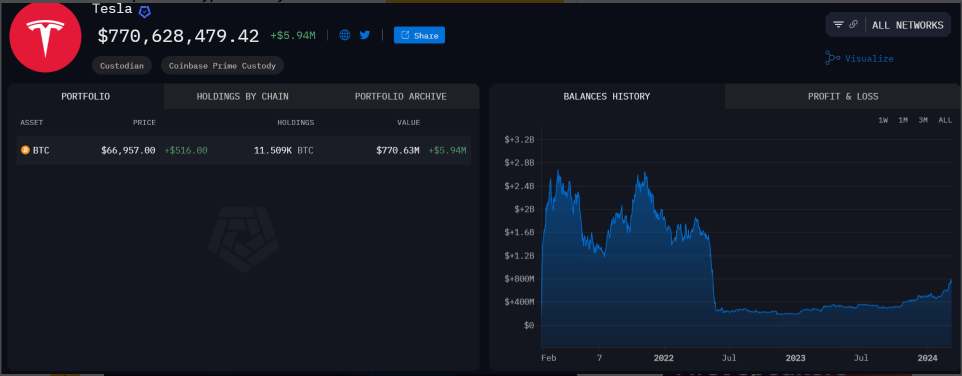962x376 pixels.
Task: Switch to the Portfolio Archive tab
Action: (x=401, y=96)
